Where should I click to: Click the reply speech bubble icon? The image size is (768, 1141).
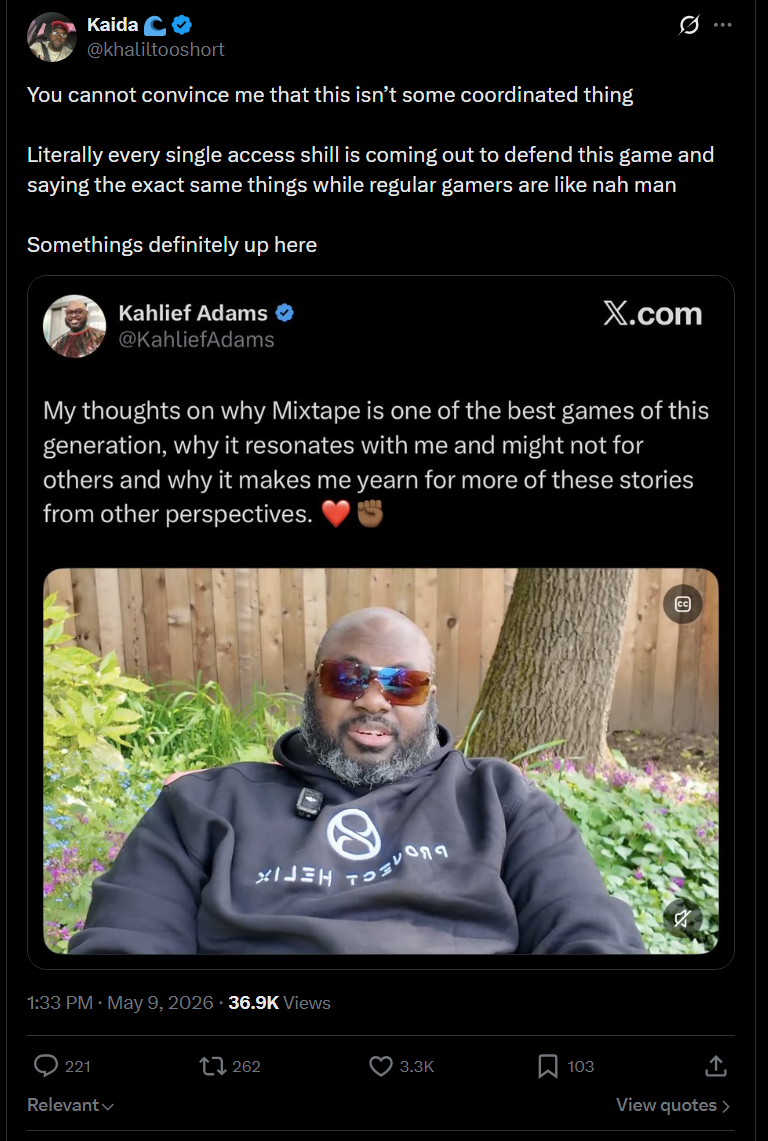pos(46,1065)
